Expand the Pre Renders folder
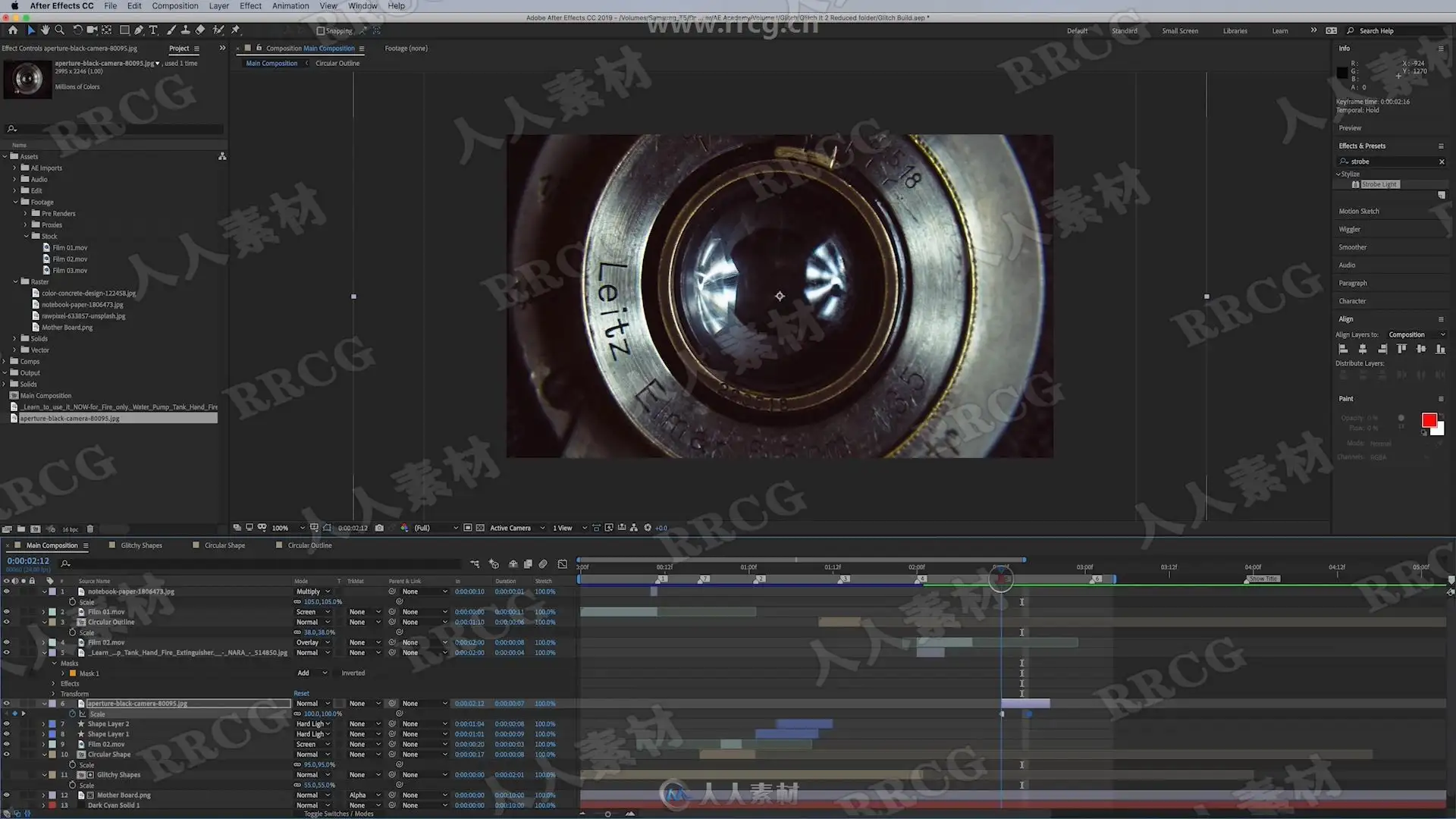This screenshot has width=1456, height=819. [26, 214]
